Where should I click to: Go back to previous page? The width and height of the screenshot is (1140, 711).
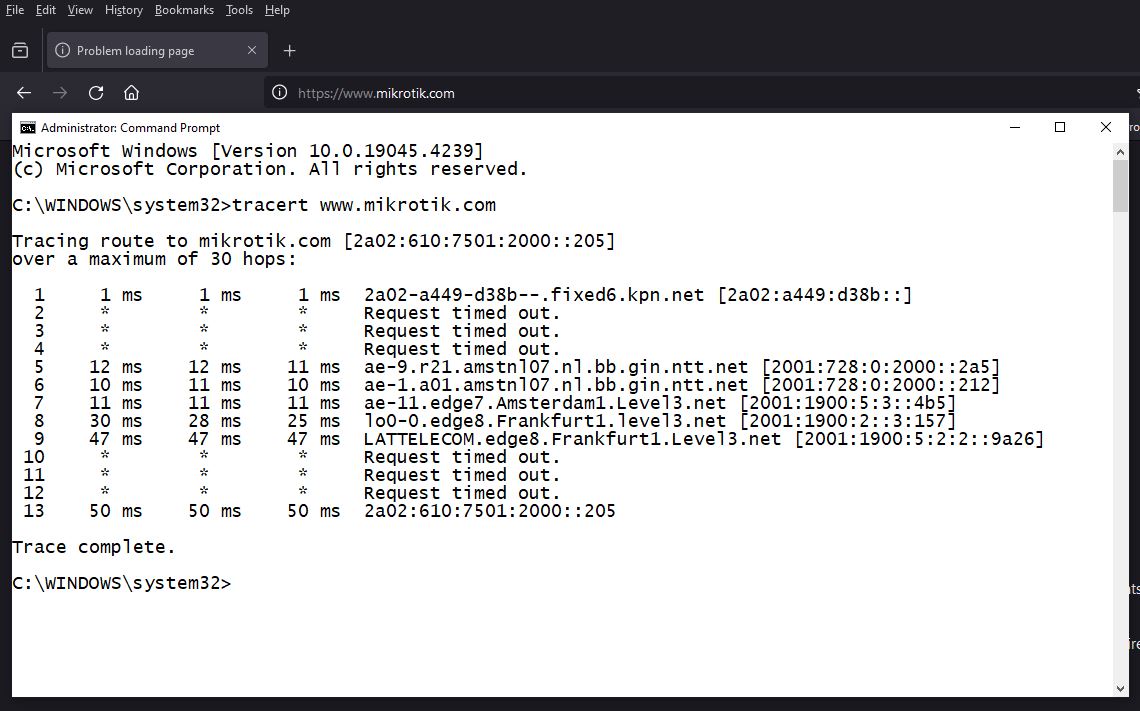(x=24, y=93)
